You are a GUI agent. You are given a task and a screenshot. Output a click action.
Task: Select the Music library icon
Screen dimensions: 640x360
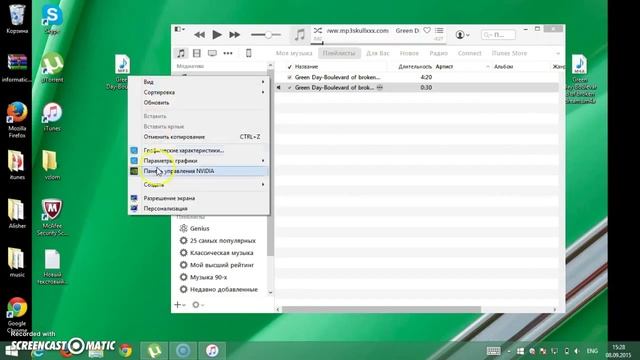point(181,53)
